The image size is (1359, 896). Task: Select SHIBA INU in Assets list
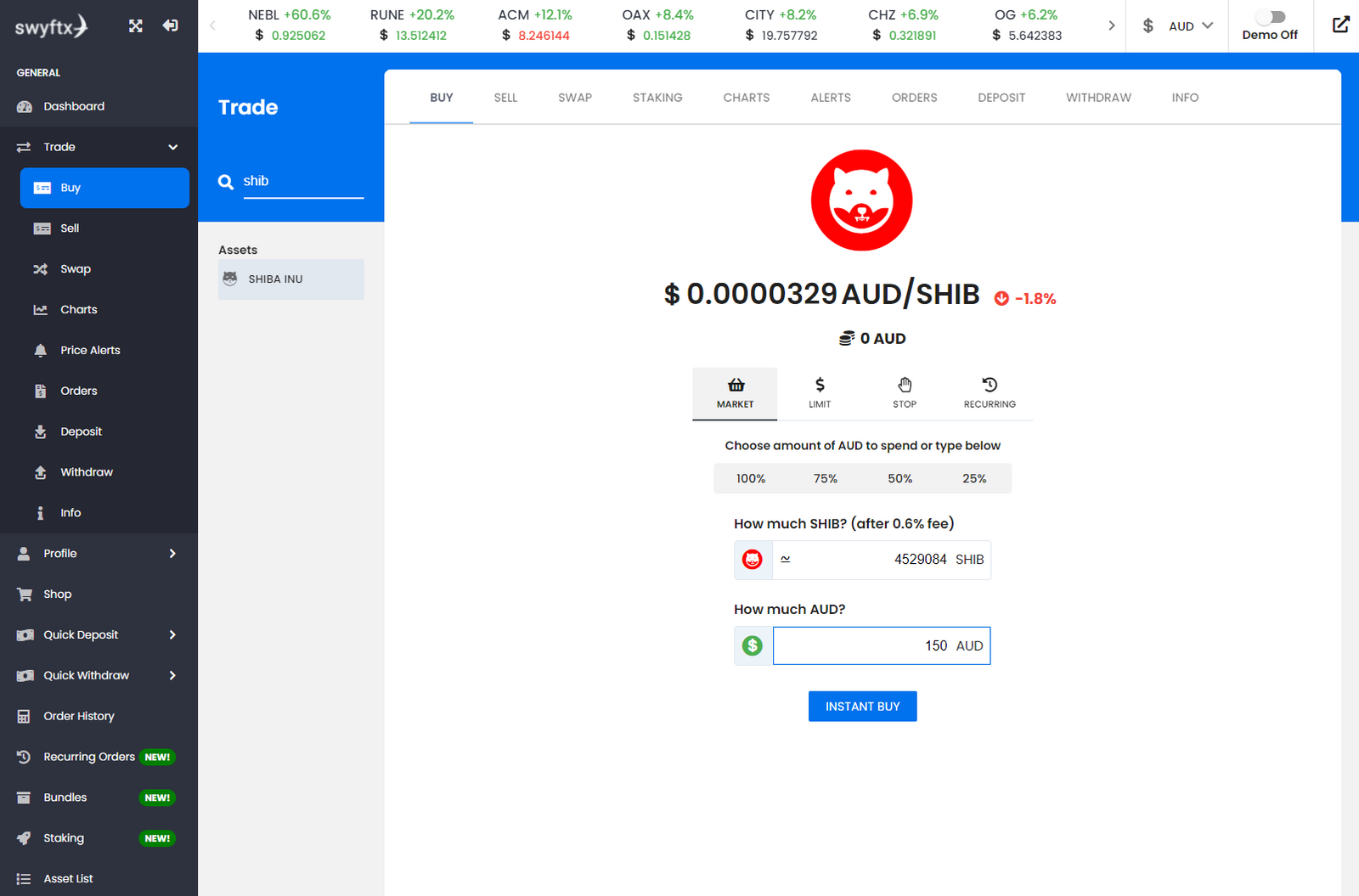291,279
